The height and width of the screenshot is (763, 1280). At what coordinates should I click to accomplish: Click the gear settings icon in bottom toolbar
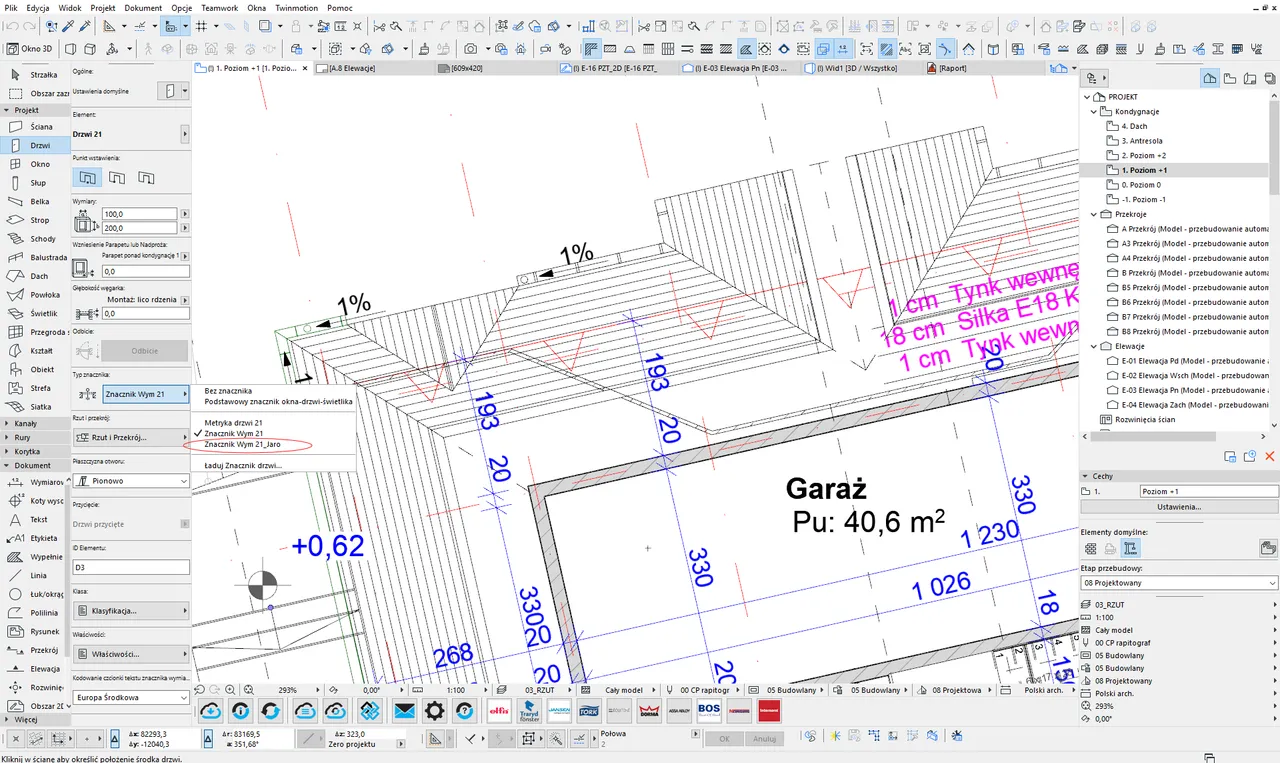point(434,711)
